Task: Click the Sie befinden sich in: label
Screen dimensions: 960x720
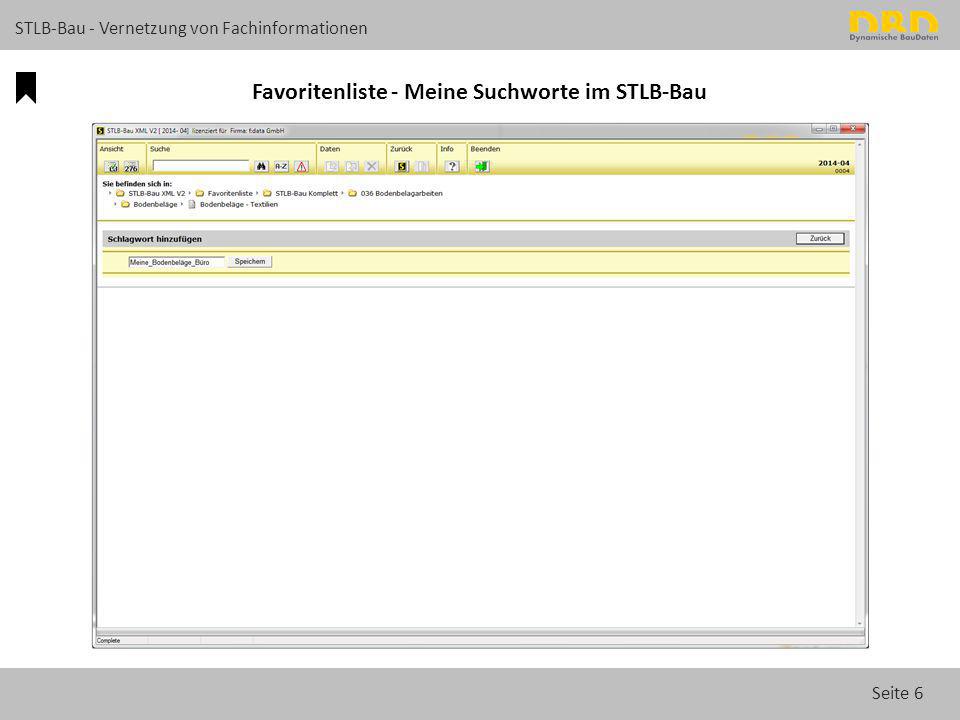Action: (x=137, y=184)
